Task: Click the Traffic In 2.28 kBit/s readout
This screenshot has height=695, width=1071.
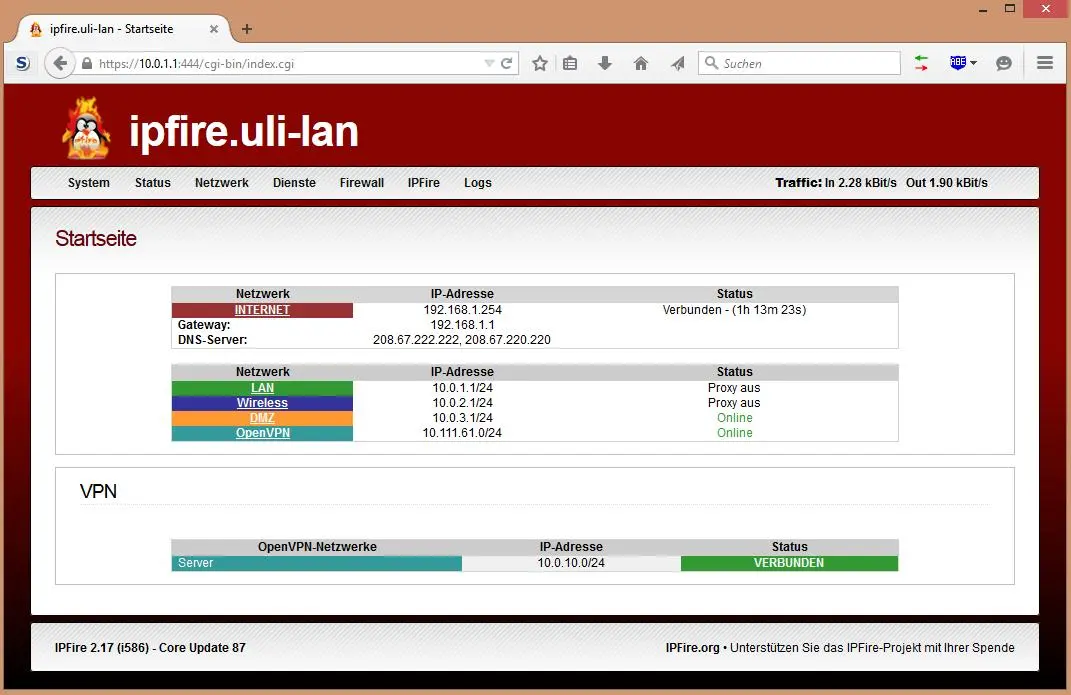Action: coord(835,183)
